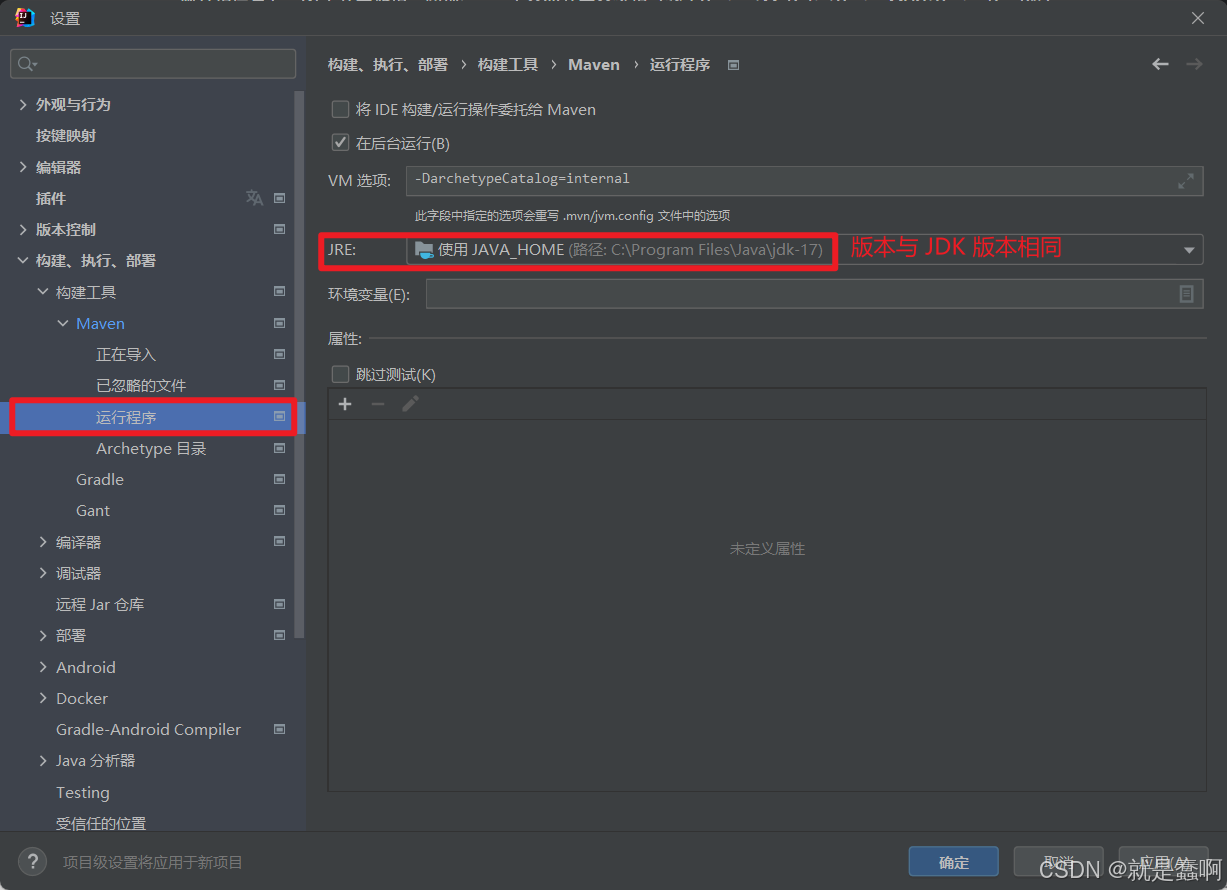The height and width of the screenshot is (890, 1227).
Task: Expand the 调试器 node
Action: (x=43, y=573)
